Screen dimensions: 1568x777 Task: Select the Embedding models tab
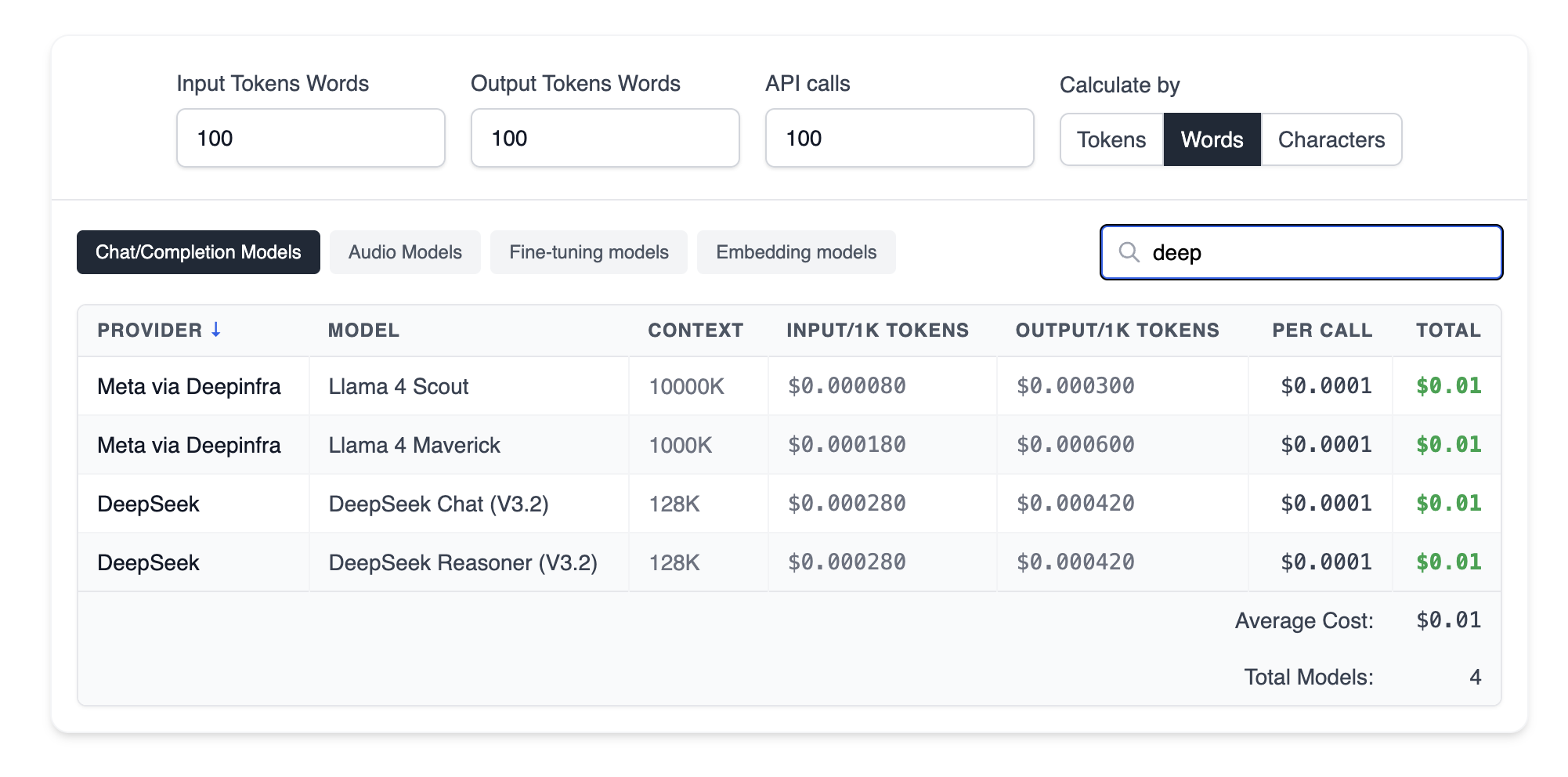(x=796, y=251)
